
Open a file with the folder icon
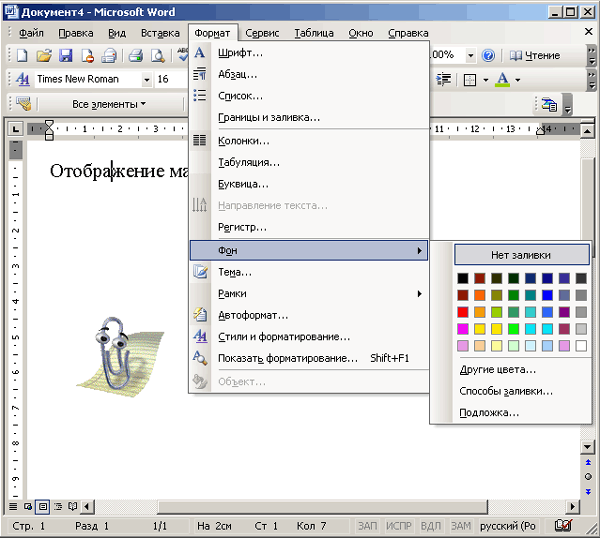point(44,55)
